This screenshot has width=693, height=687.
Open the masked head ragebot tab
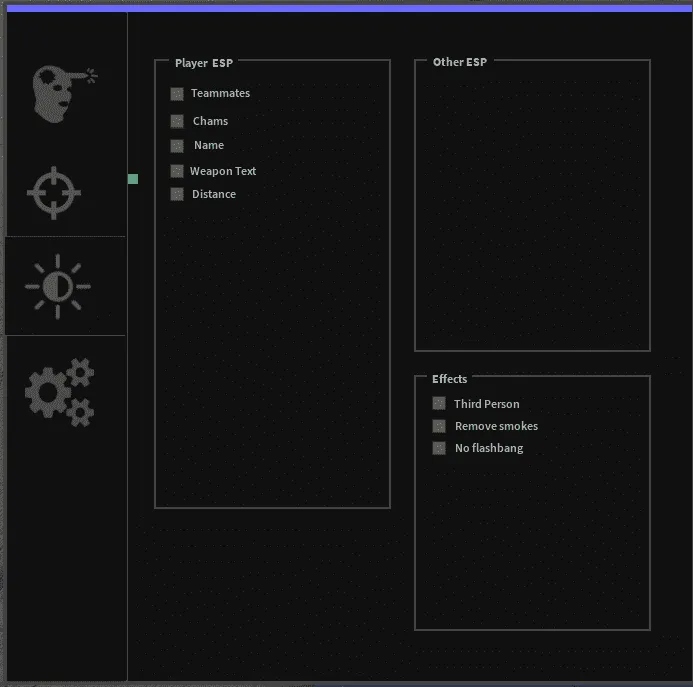[x=64, y=94]
